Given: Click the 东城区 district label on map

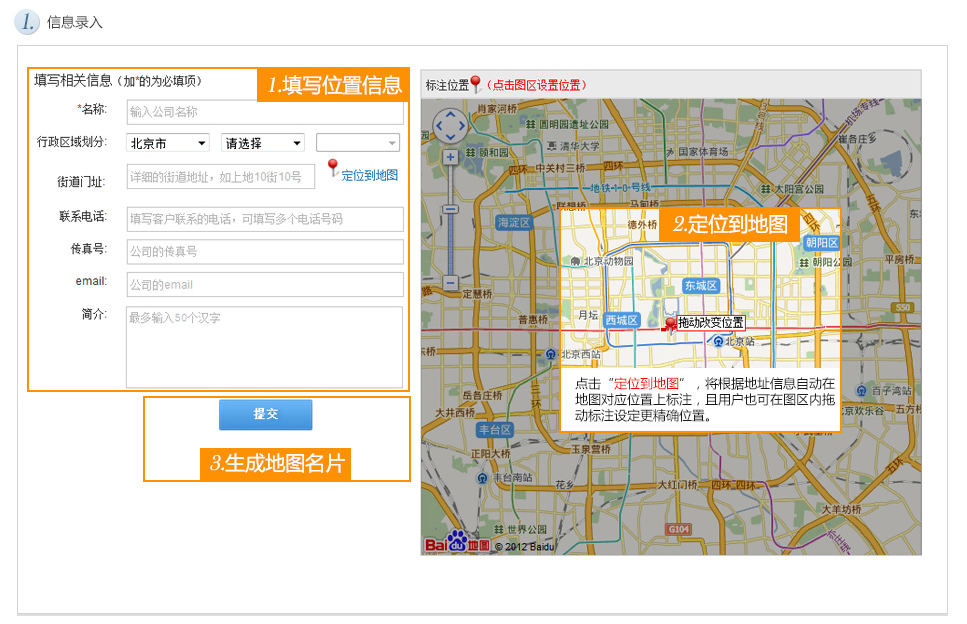Looking at the screenshot, I should 701,285.
